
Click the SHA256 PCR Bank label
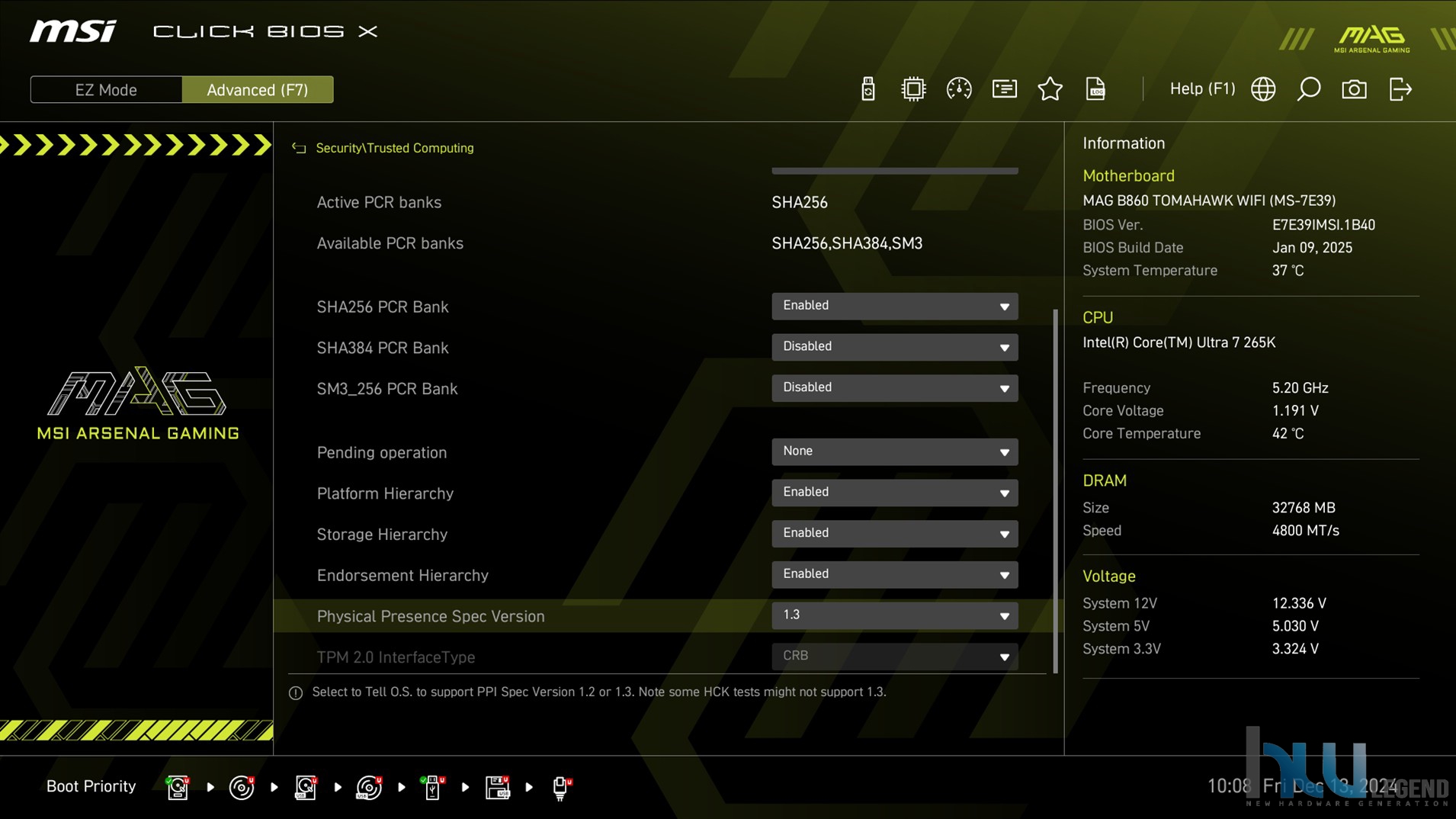[x=383, y=307]
